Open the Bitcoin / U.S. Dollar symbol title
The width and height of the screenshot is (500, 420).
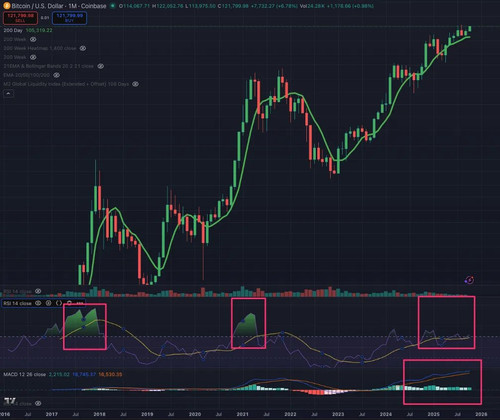tap(59, 6)
